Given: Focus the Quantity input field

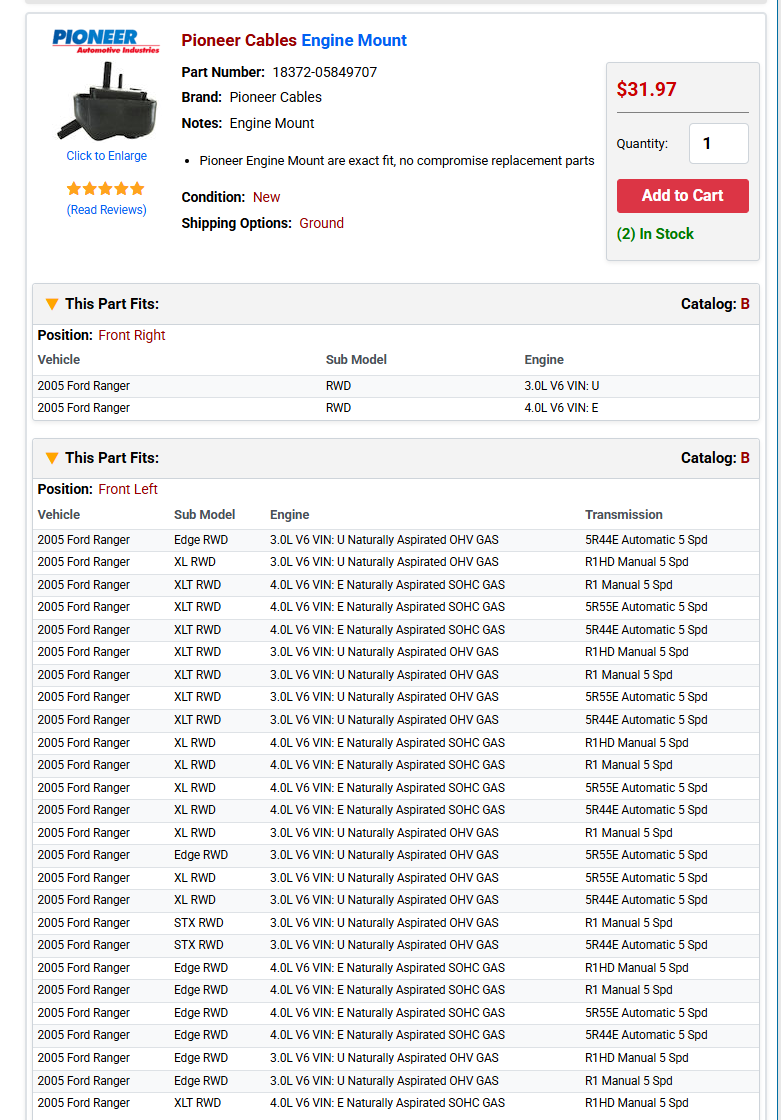Looking at the screenshot, I should click(718, 144).
